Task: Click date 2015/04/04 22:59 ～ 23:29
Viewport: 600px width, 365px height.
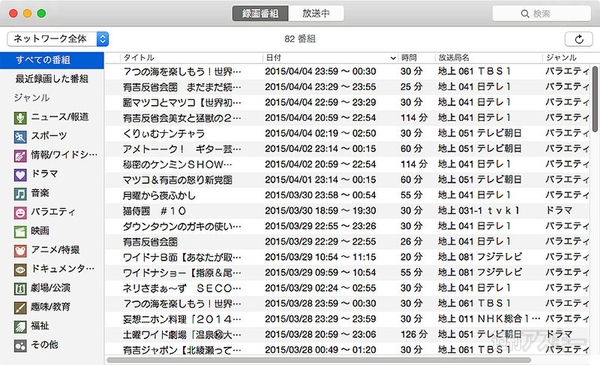Action: [x=320, y=103]
